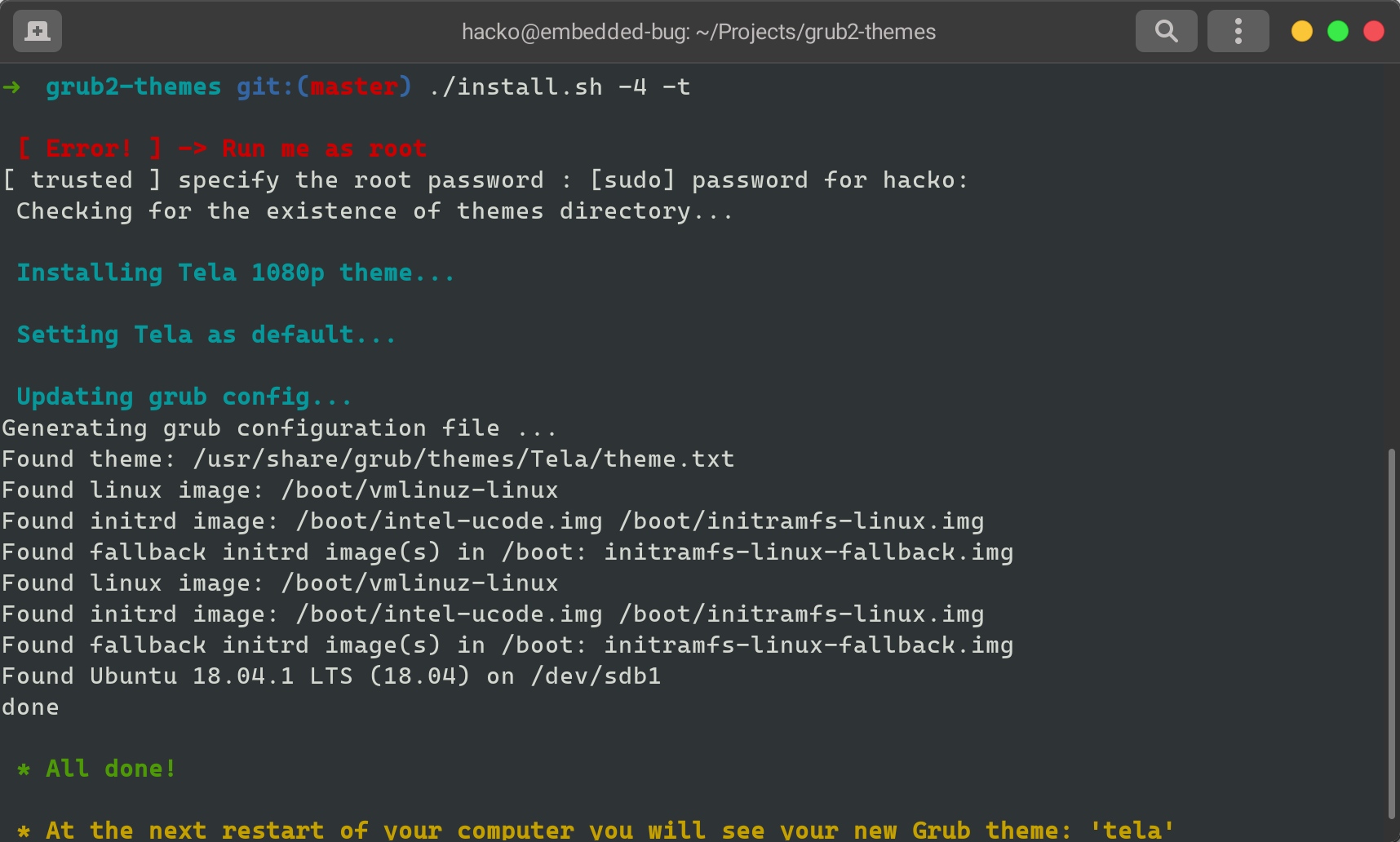Click the yellow minimize circle
Image resolution: width=1400 pixels, height=842 pixels.
click(x=1301, y=31)
